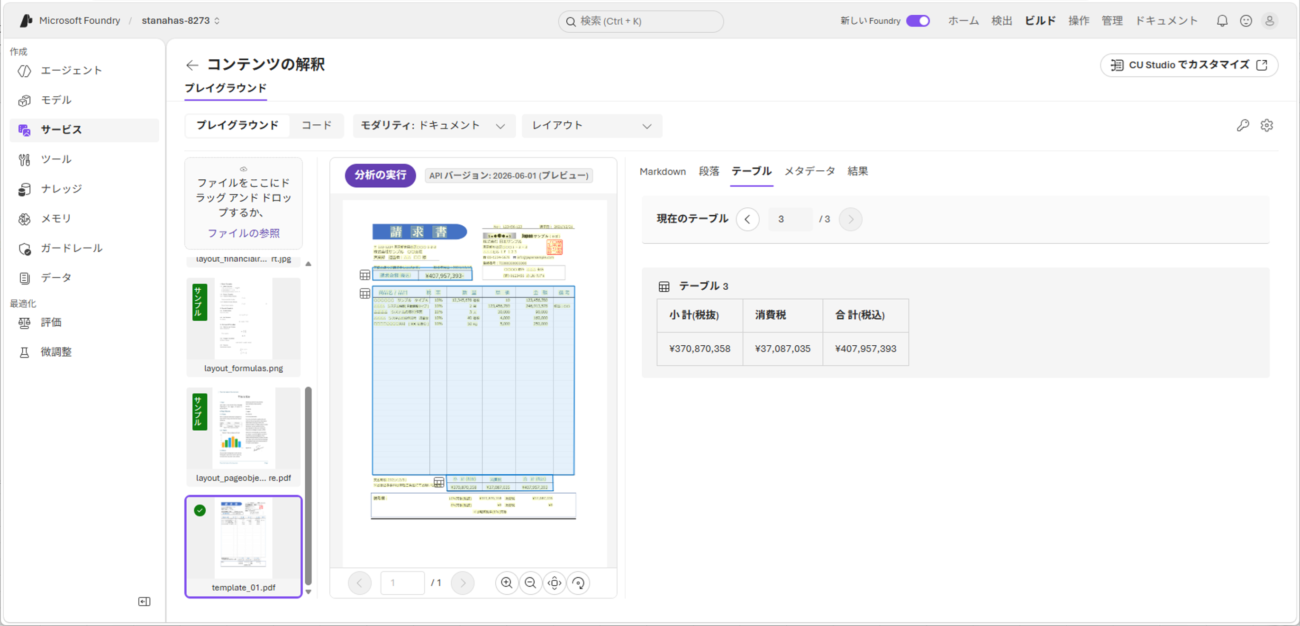
Task: Go back with the arrow beside コンテンツの解釈
Action: [192, 65]
